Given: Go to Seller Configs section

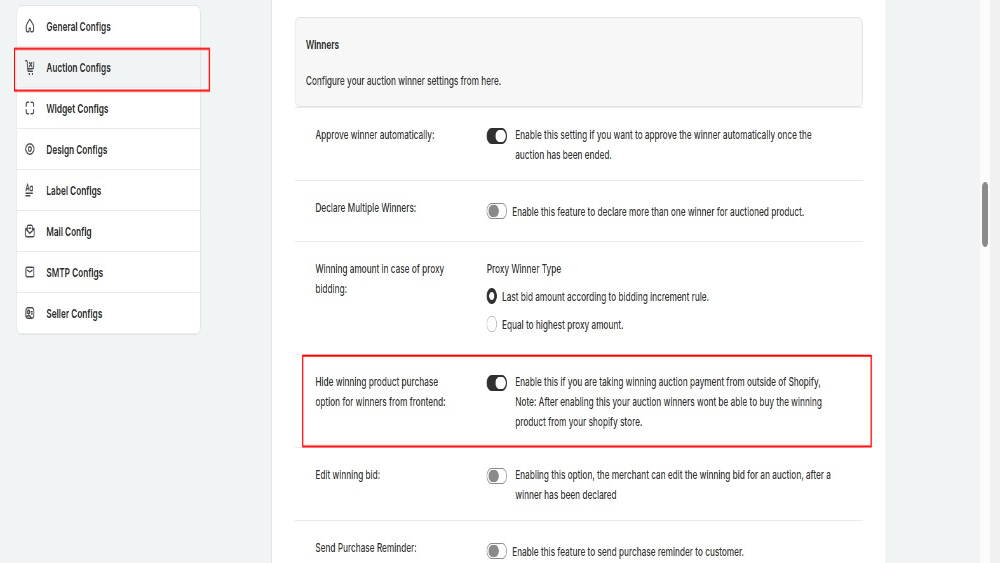Looking at the screenshot, I should point(108,313).
